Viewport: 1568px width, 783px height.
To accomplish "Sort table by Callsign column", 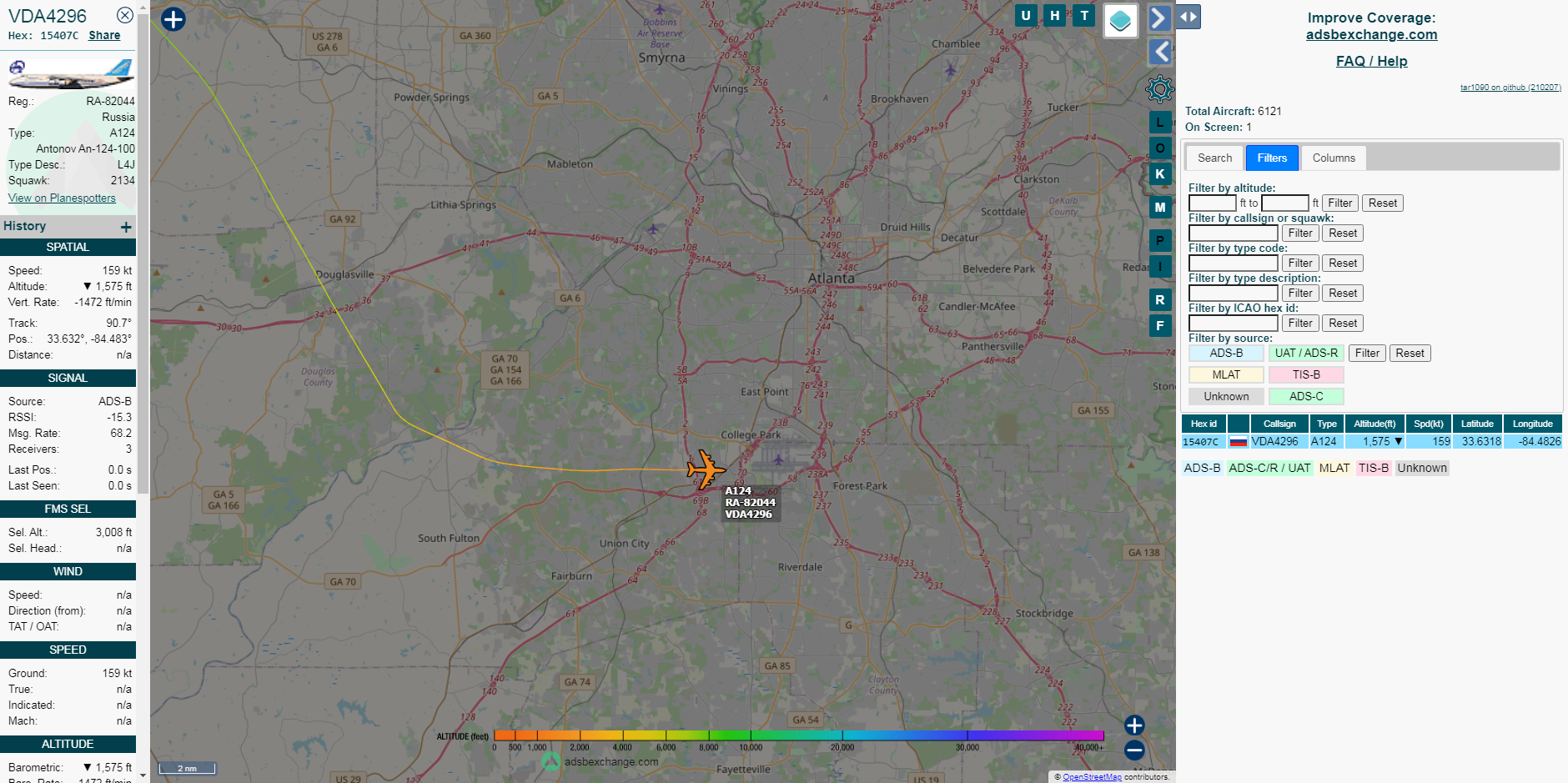I will pyautogui.click(x=1279, y=424).
